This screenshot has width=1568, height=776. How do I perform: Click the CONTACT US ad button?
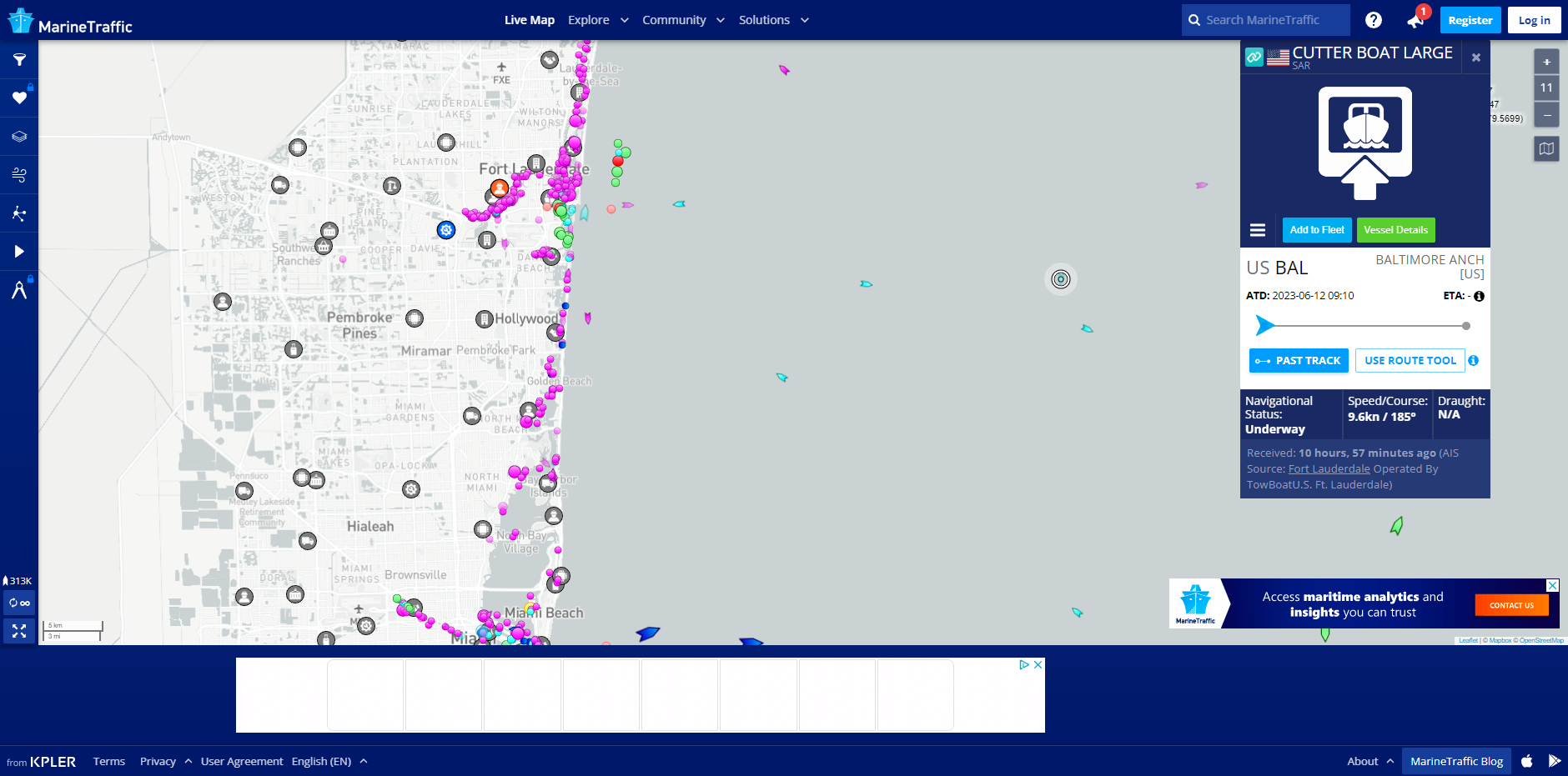1512,605
